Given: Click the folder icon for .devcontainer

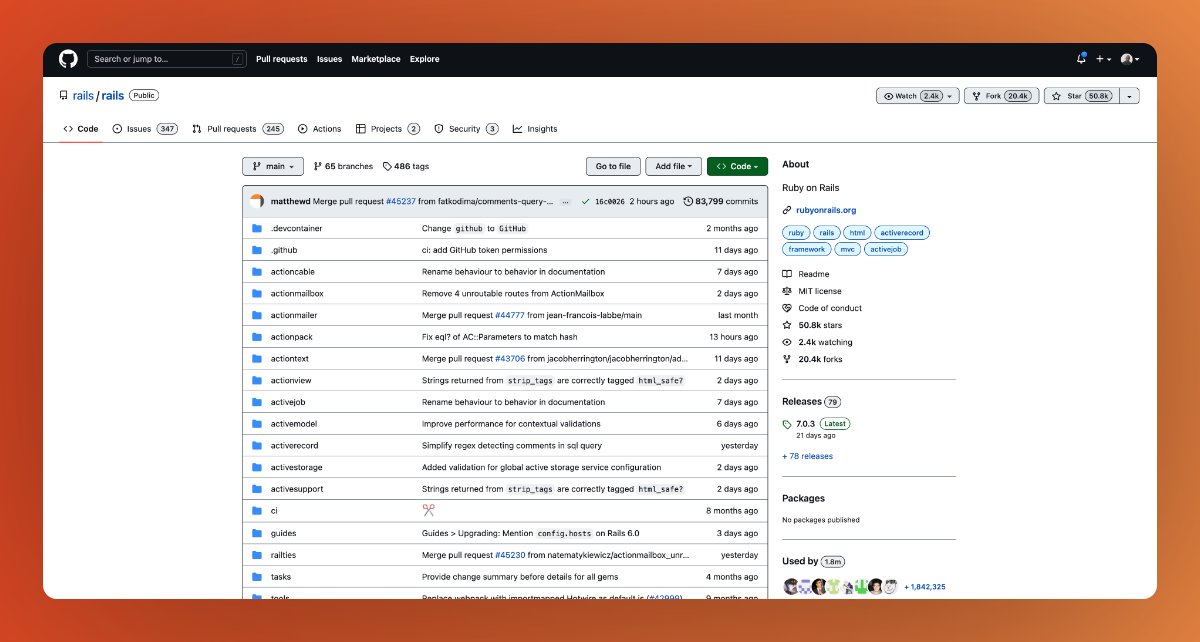Looking at the screenshot, I should pyautogui.click(x=257, y=228).
